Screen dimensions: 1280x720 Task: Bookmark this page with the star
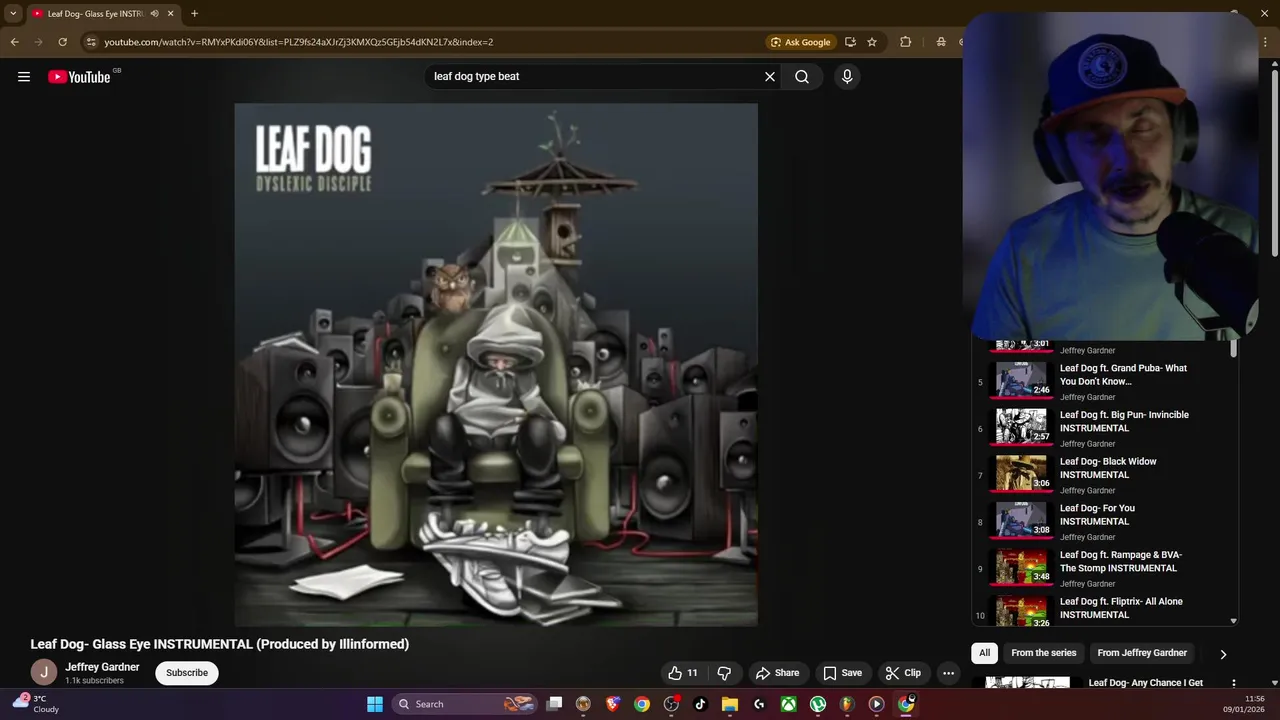872,42
